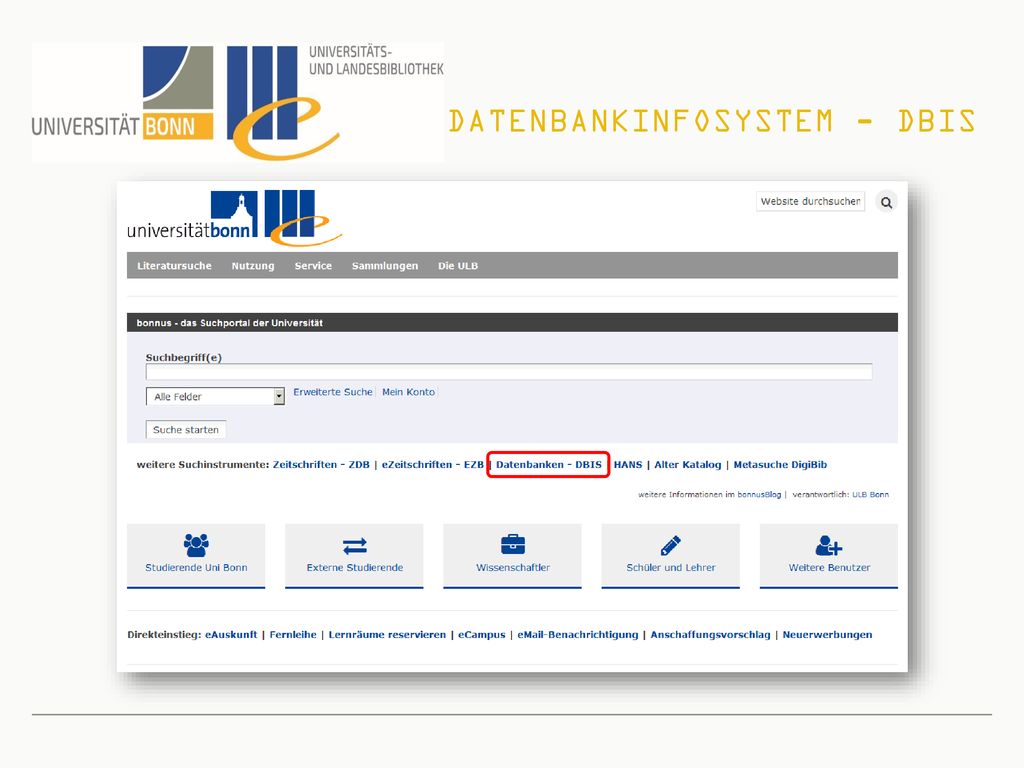Open the Literatursuche menu

(174, 266)
